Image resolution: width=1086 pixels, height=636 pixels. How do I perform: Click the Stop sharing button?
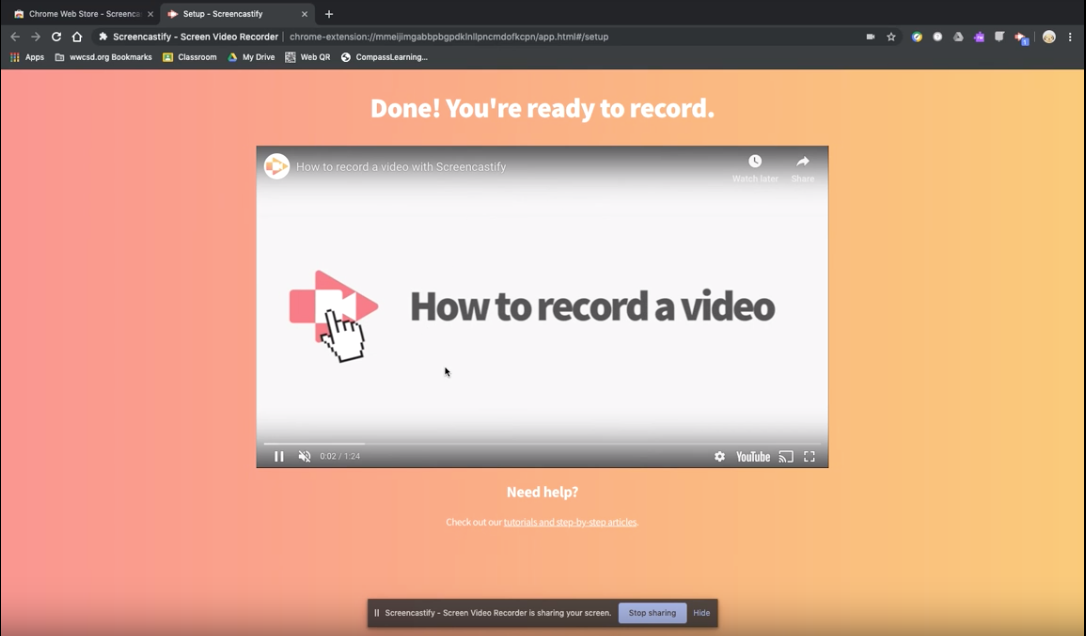tap(651, 613)
